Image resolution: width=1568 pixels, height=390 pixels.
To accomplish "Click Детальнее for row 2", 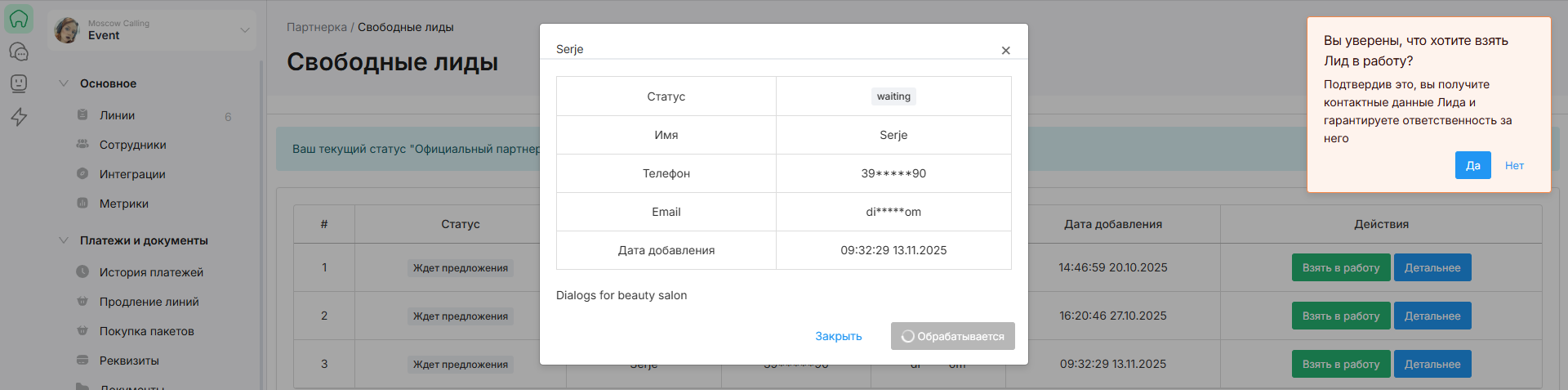I will (1432, 316).
